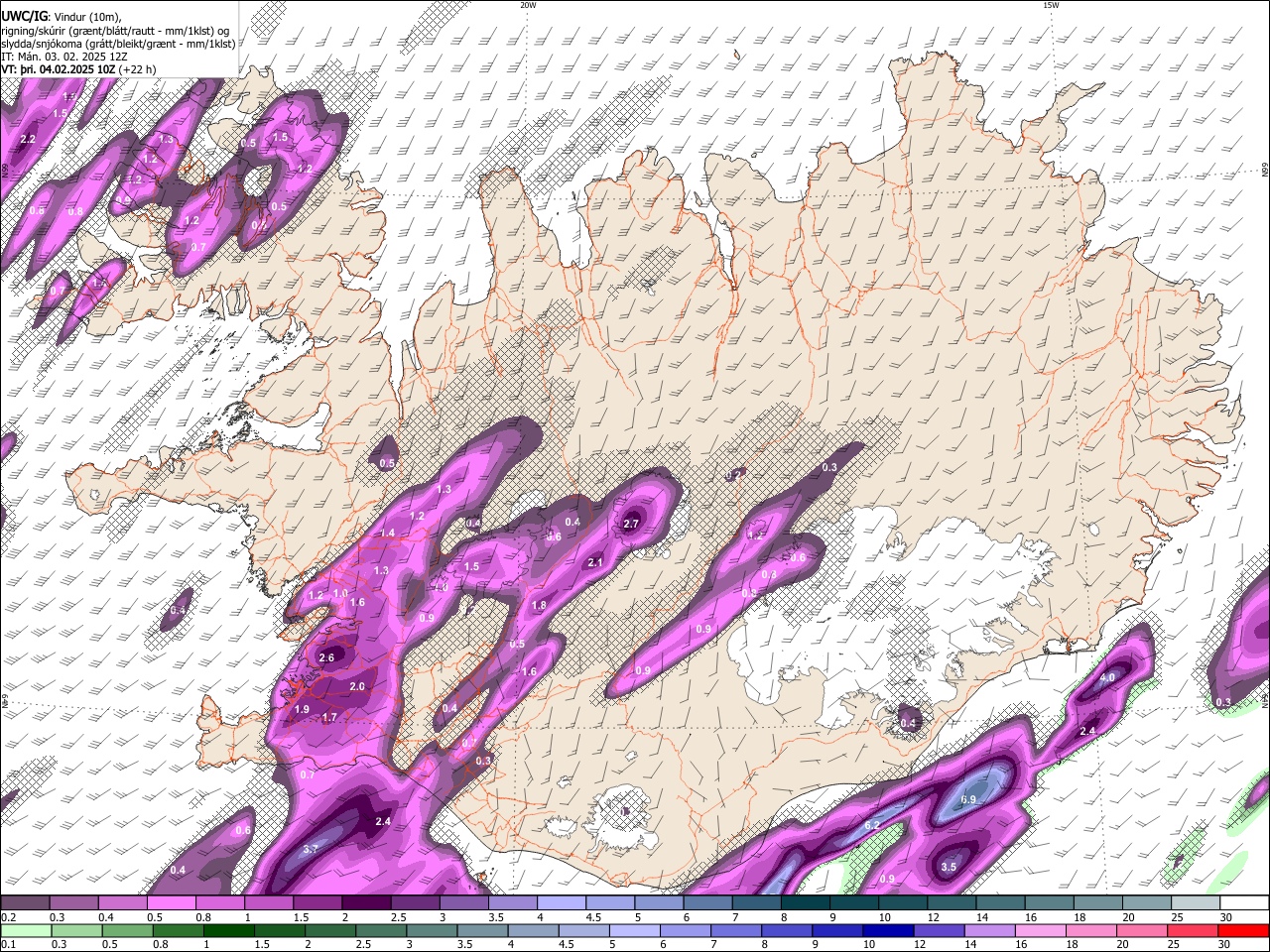Choose the darkest green swatch between 1 and 1.5
The image size is (1270, 952).
[229, 930]
